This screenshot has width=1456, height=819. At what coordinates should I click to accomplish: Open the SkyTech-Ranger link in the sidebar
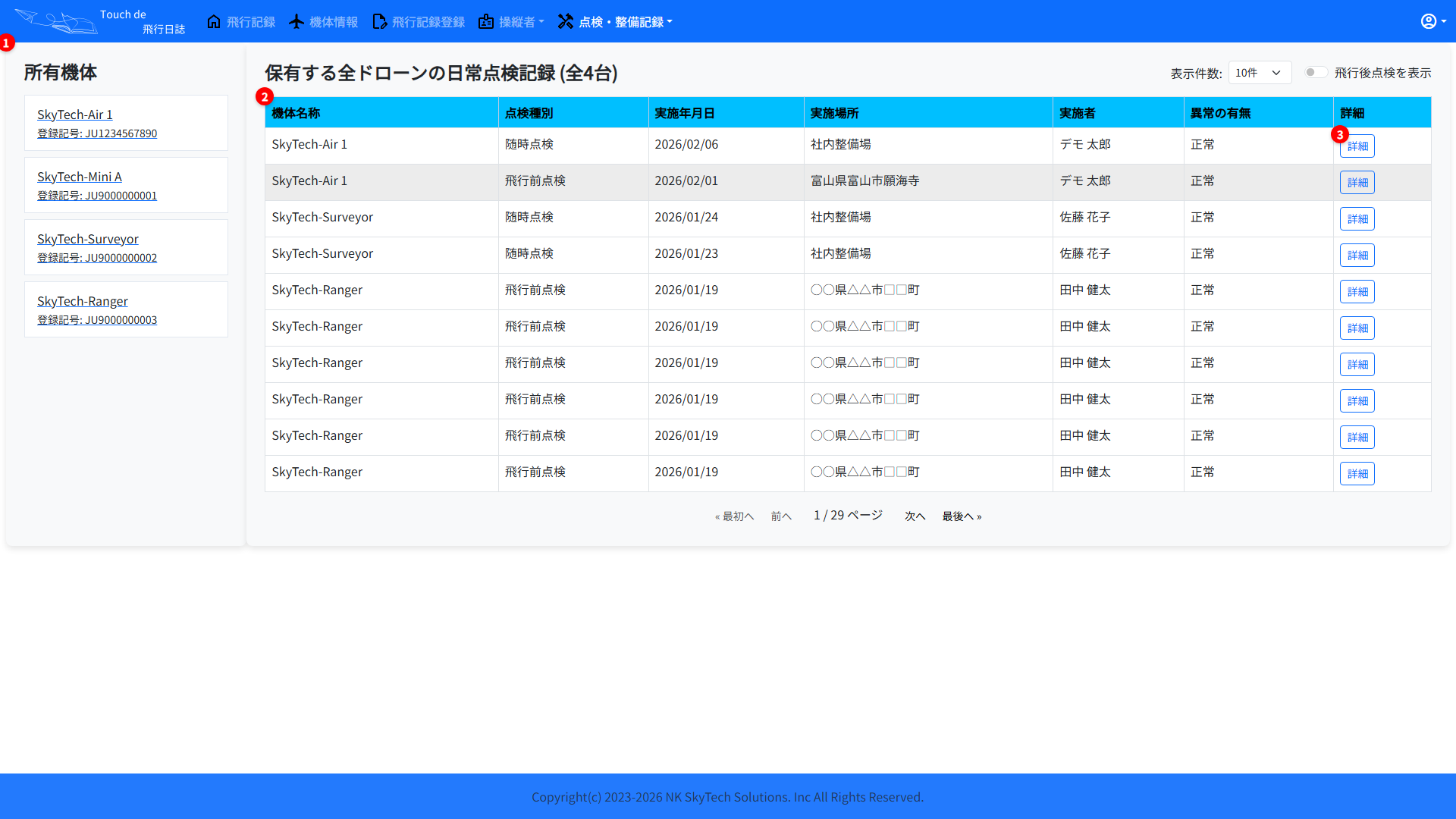[x=83, y=301]
